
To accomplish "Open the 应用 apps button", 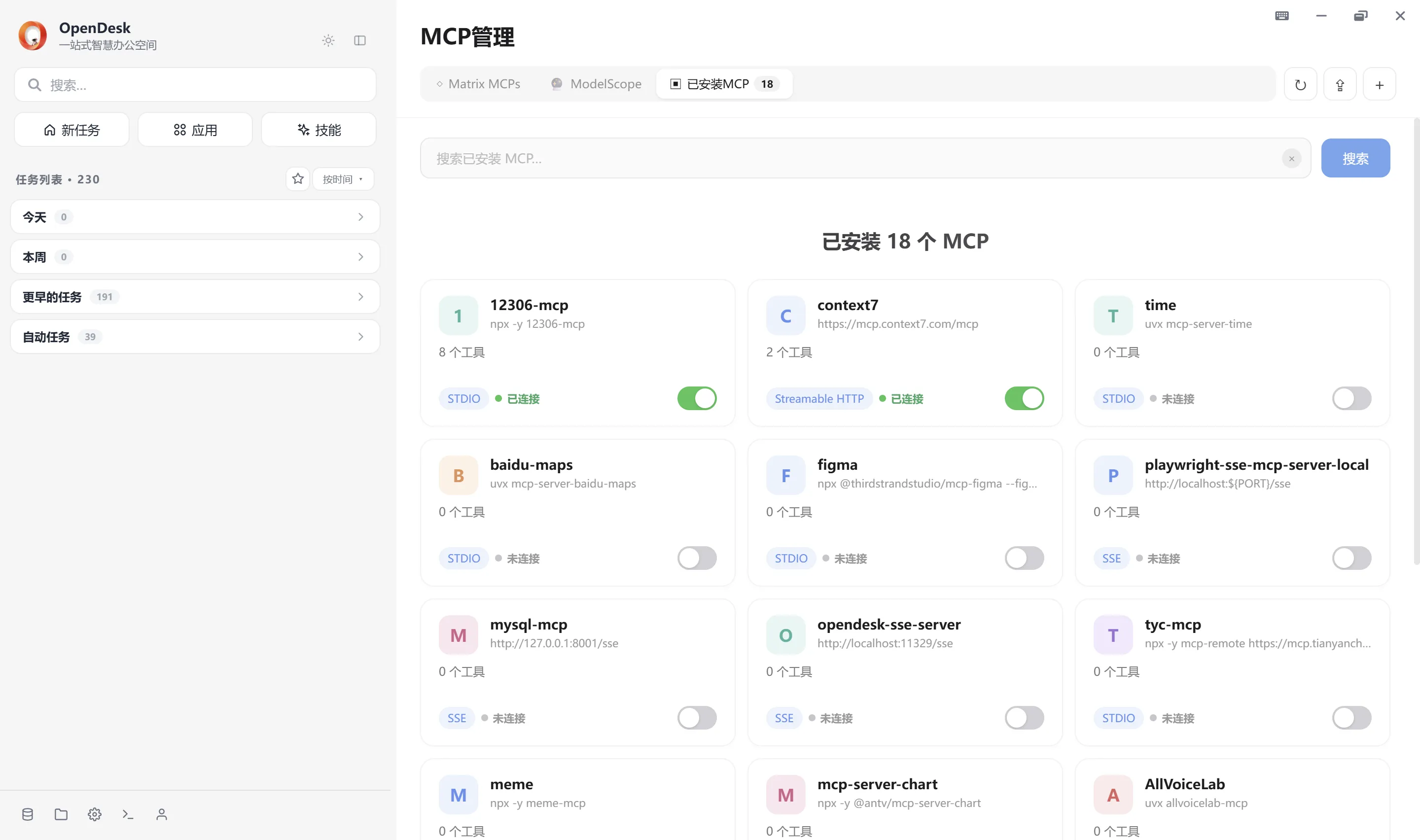I will click(195, 130).
